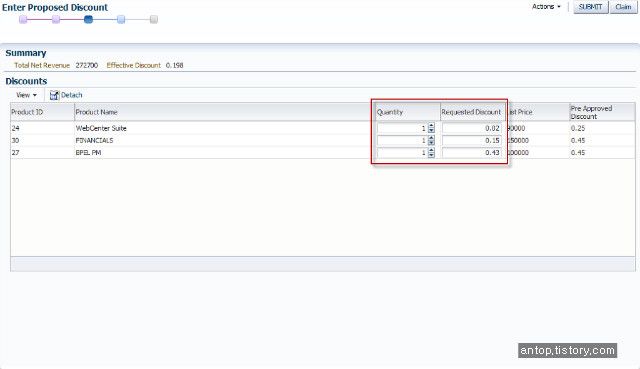This screenshot has height=369, width=640.
Task: Click the Requested Discount column header
Action: pyautogui.click(x=473, y=112)
